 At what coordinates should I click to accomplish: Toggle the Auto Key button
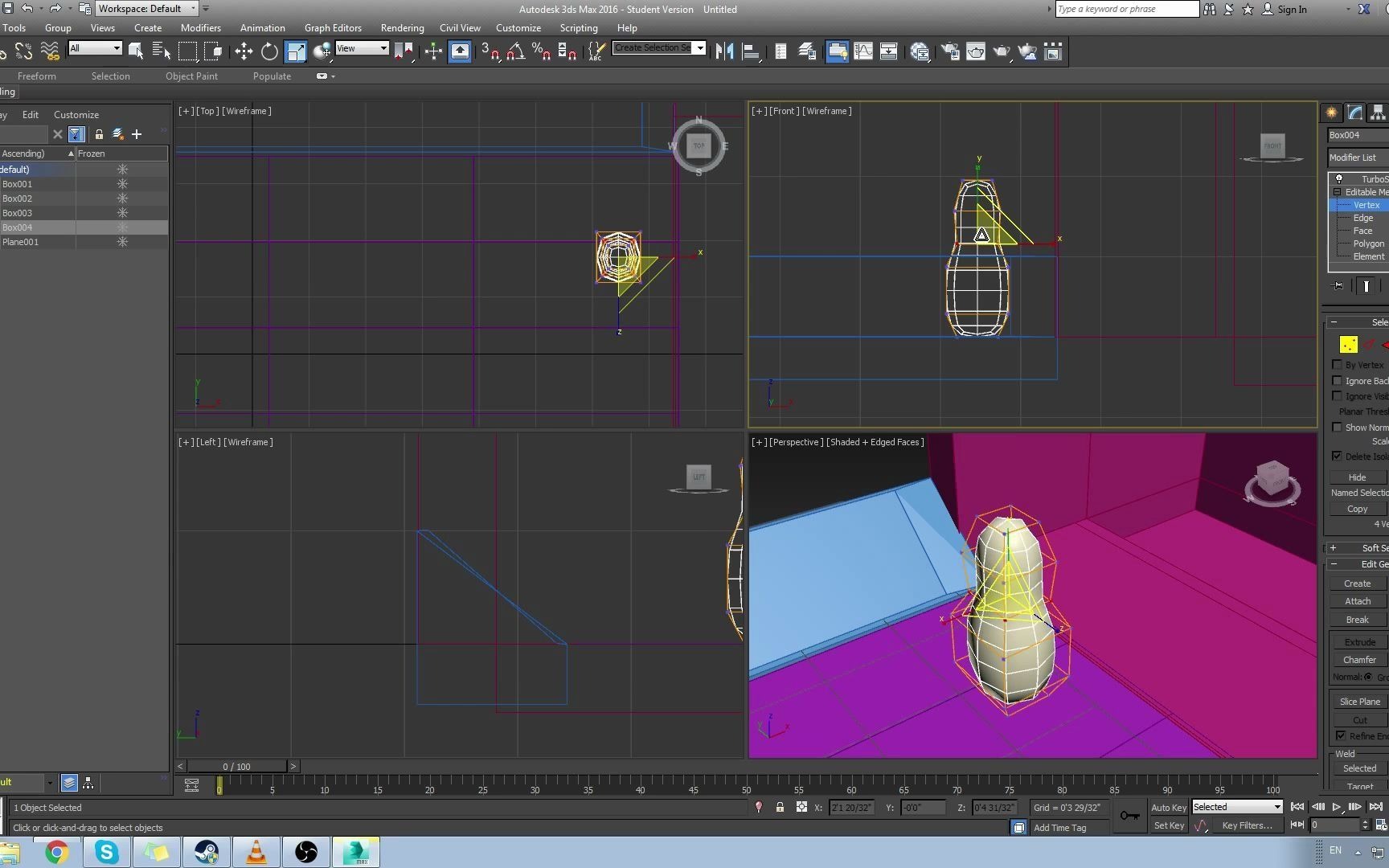tap(1168, 808)
